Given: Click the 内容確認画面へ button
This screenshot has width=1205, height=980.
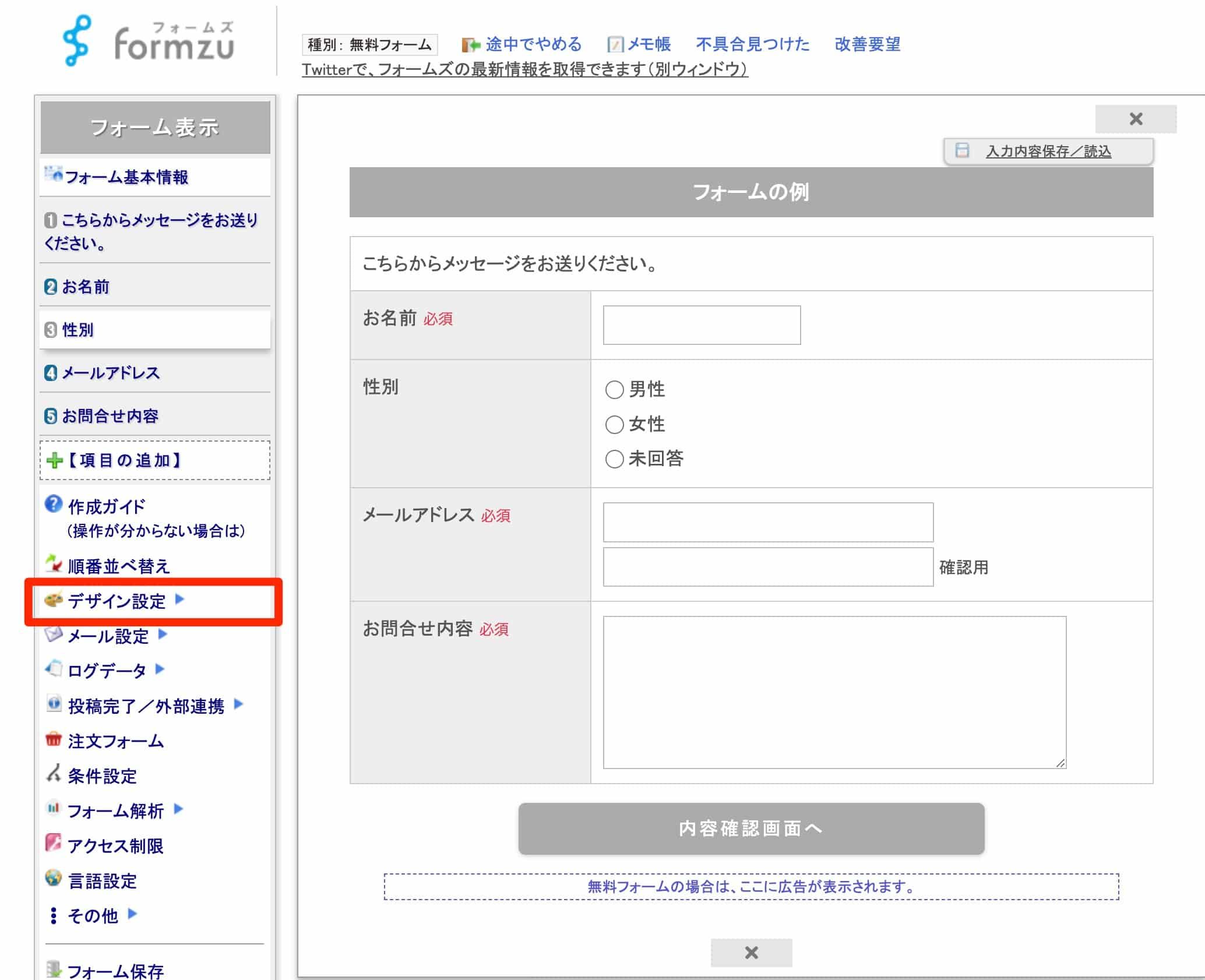Looking at the screenshot, I should [x=752, y=829].
